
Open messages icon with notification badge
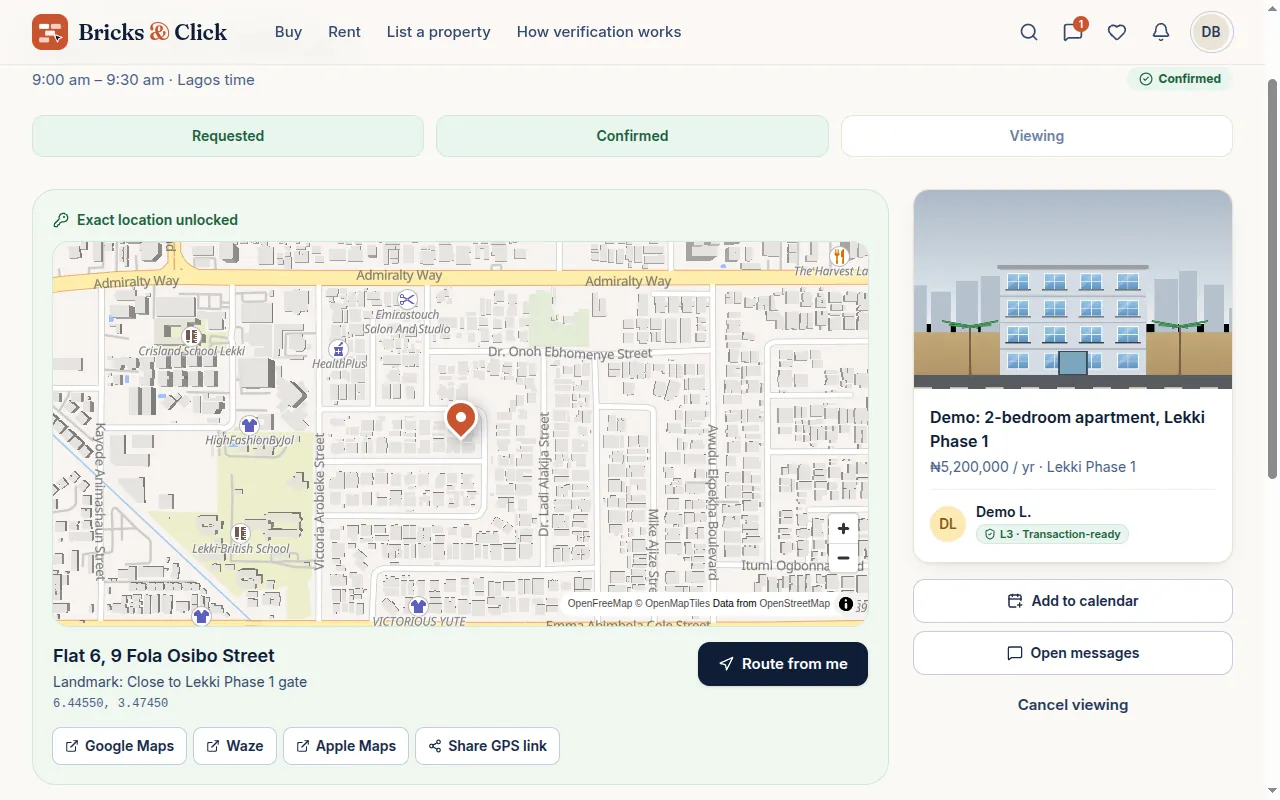coord(1074,31)
